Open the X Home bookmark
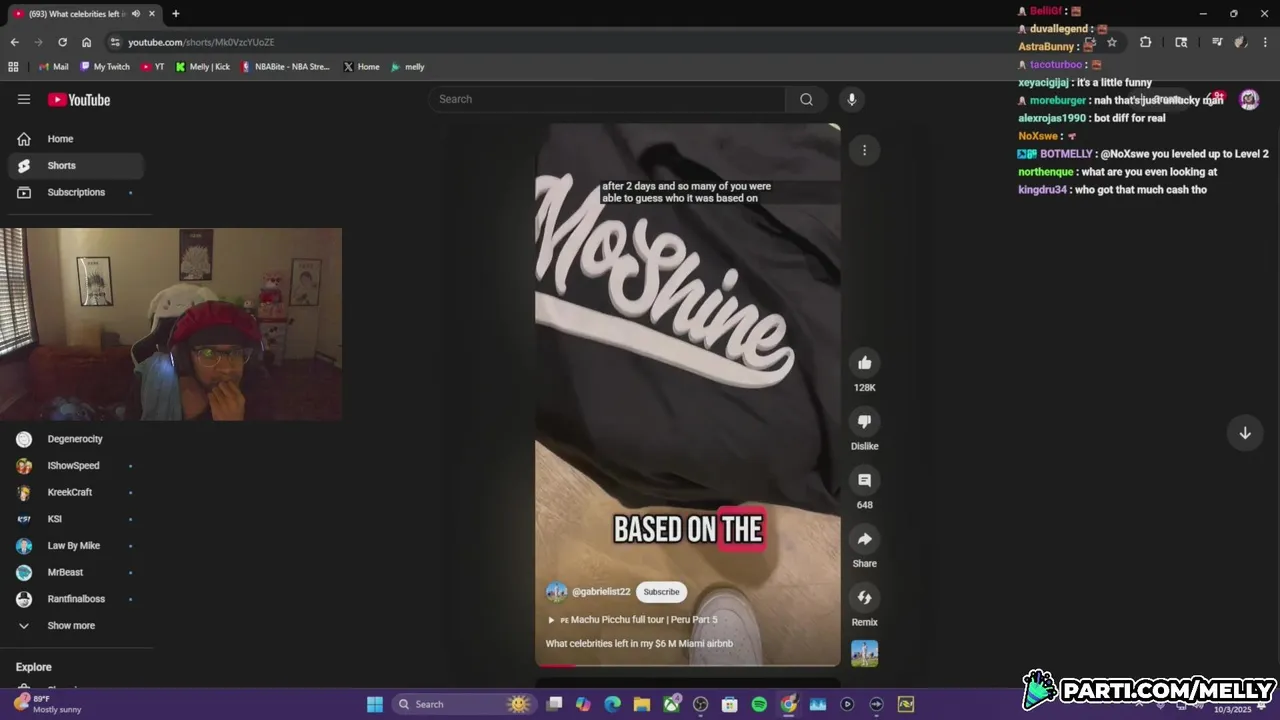The width and height of the screenshot is (1280, 720). 361,67
